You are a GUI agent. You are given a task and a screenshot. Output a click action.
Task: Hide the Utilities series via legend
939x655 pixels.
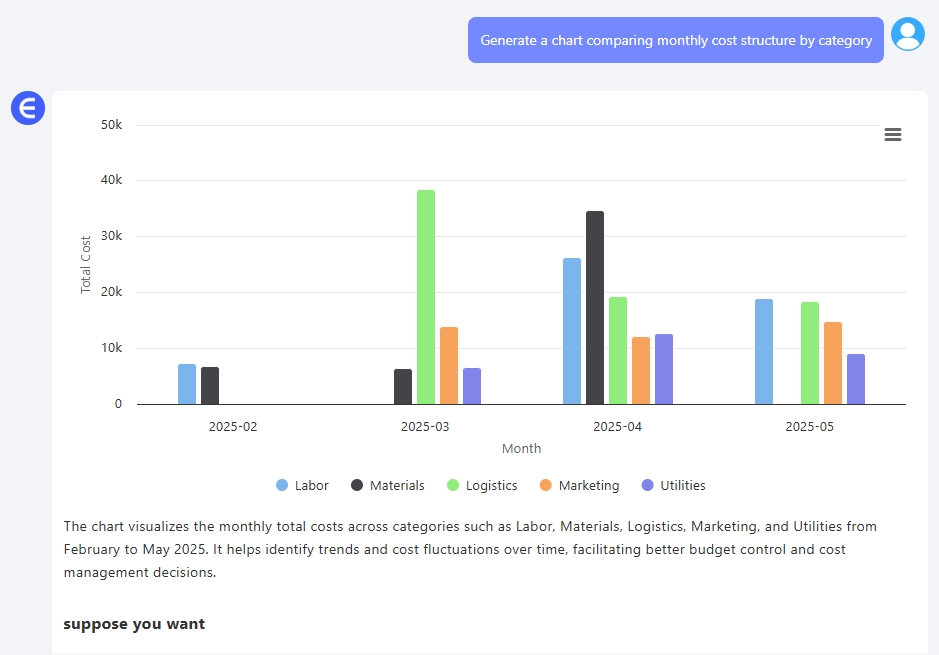click(682, 486)
